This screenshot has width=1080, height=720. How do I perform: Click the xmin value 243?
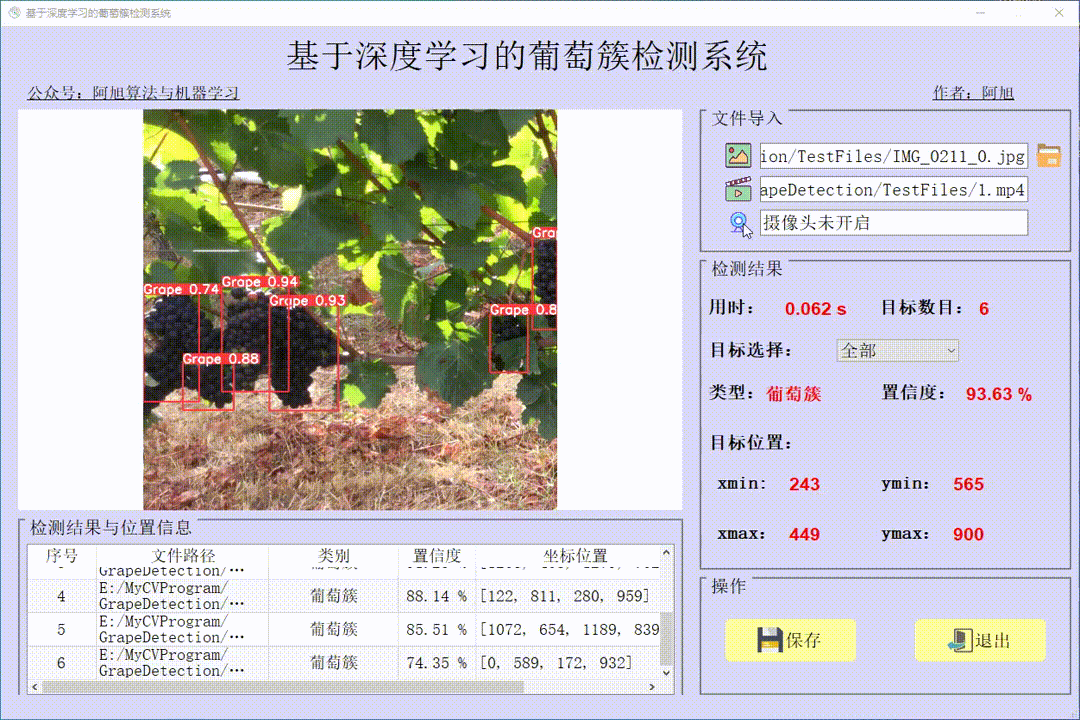point(804,484)
